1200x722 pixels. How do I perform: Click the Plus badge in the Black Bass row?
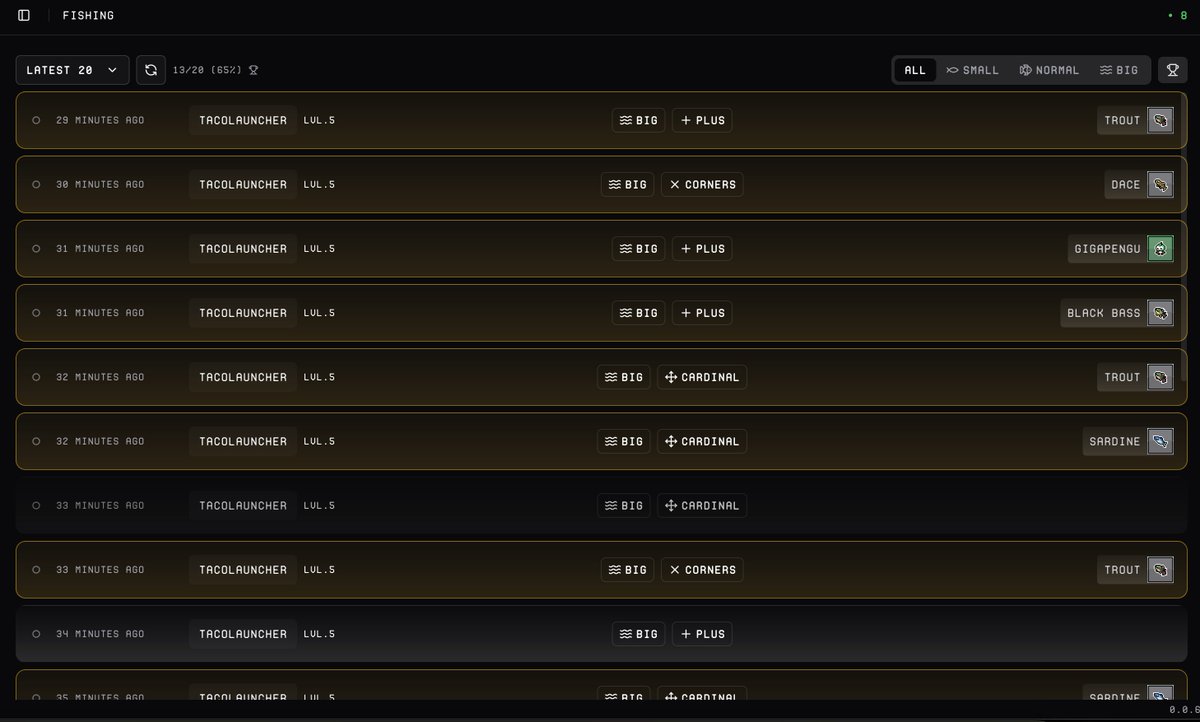[x=702, y=313]
